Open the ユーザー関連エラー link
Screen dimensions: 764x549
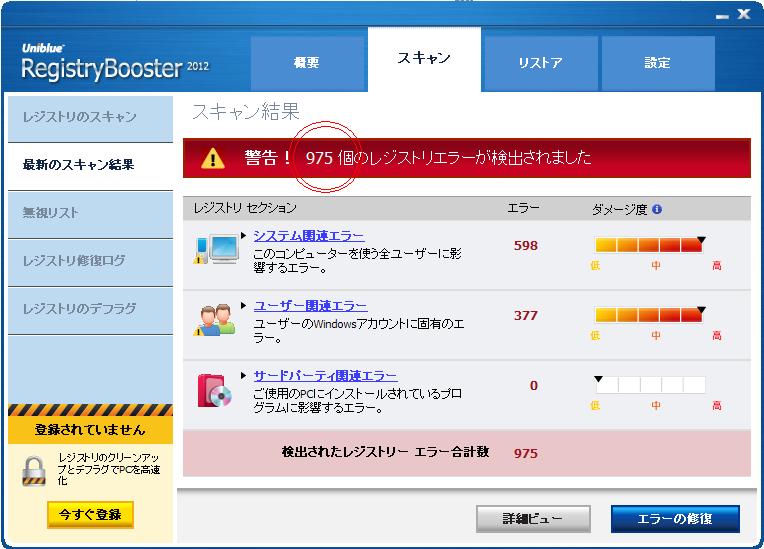(310, 306)
